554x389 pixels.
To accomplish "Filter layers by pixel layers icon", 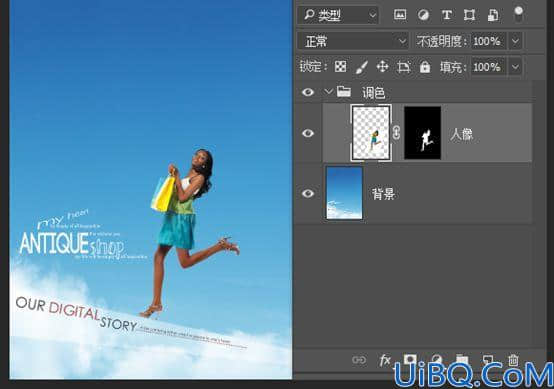I will tap(400, 14).
